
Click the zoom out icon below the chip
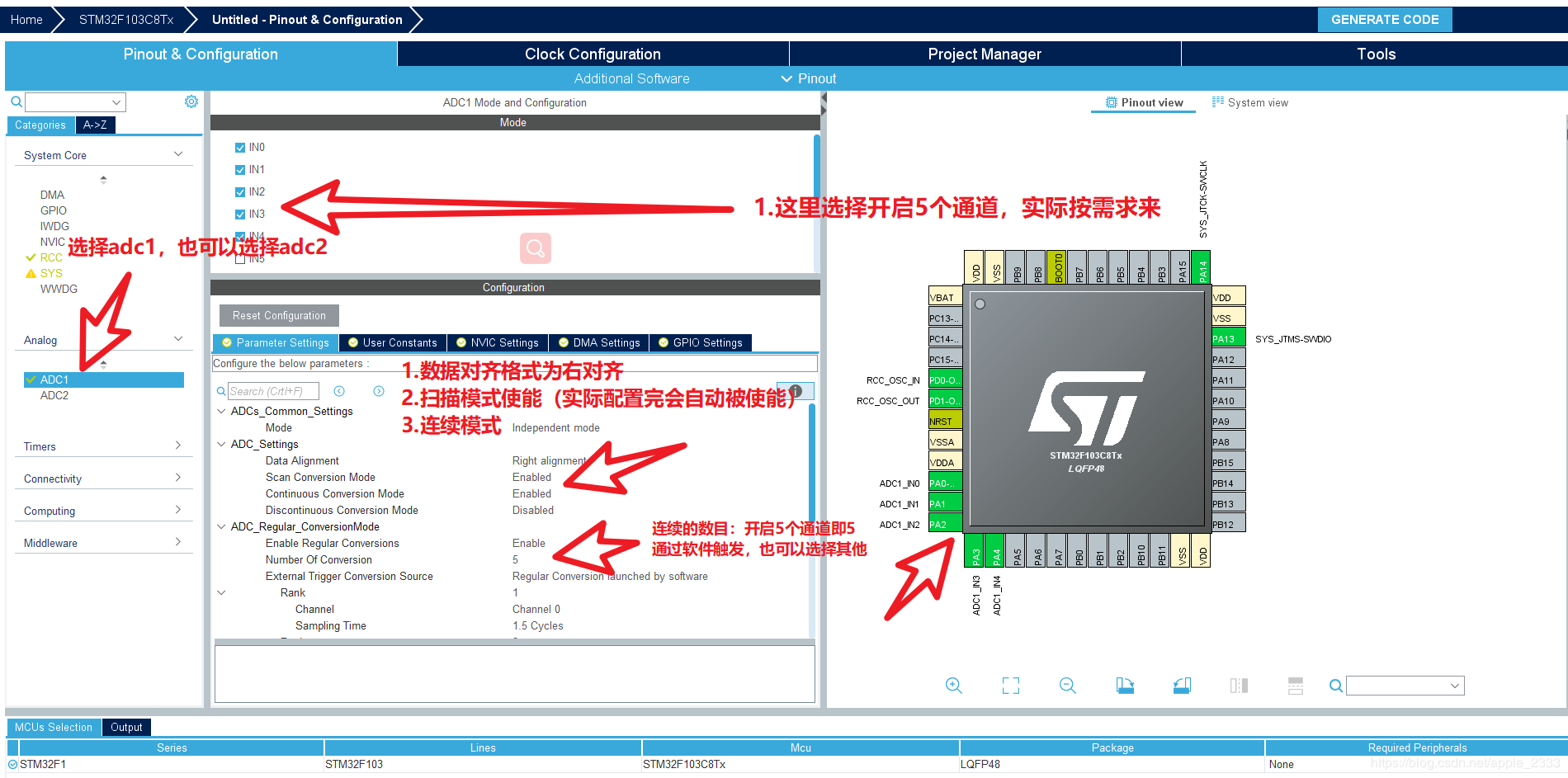[x=1068, y=686]
